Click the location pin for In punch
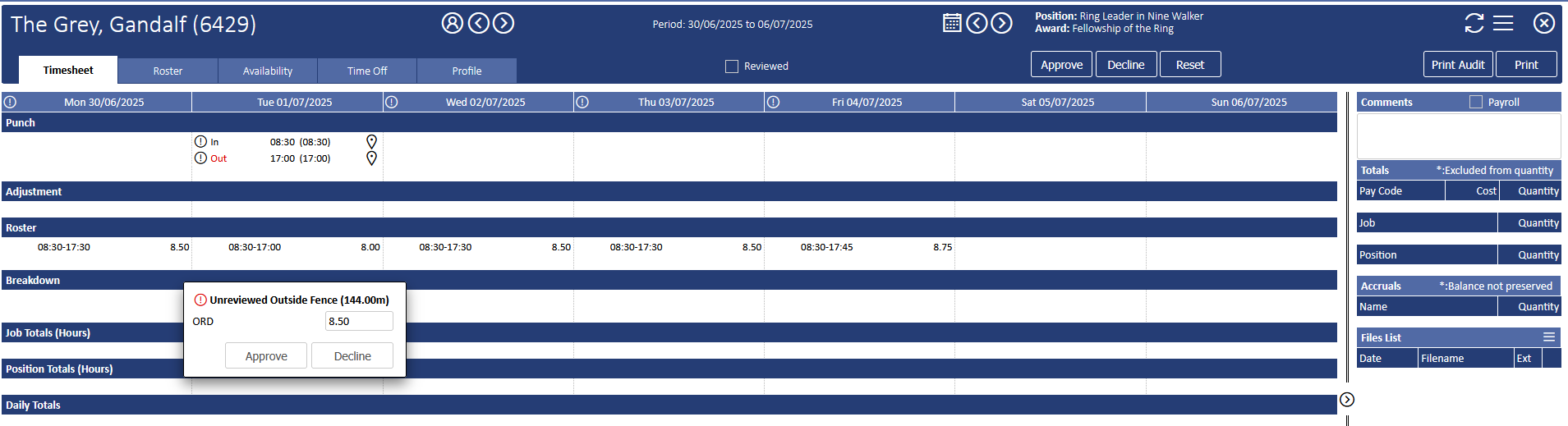This screenshot has width=1568, height=426. click(371, 142)
